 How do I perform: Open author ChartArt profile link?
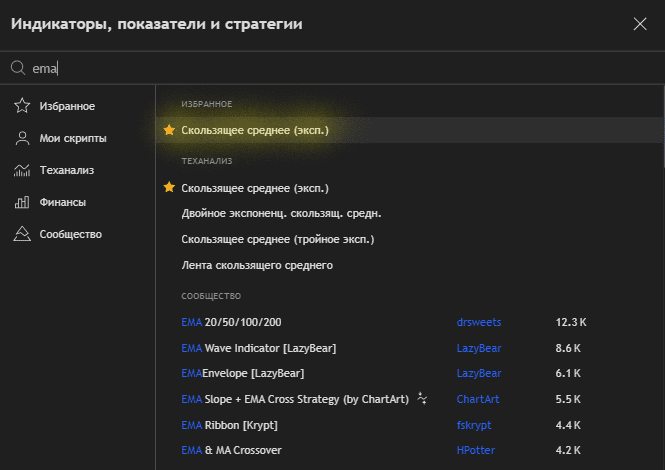tap(478, 399)
